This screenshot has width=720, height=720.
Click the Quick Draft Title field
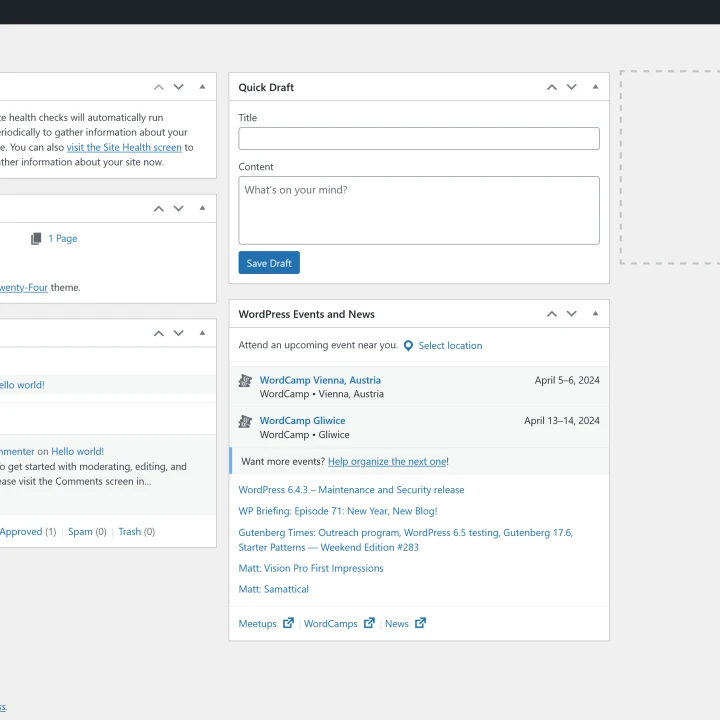pyautogui.click(x=419, y=139)
